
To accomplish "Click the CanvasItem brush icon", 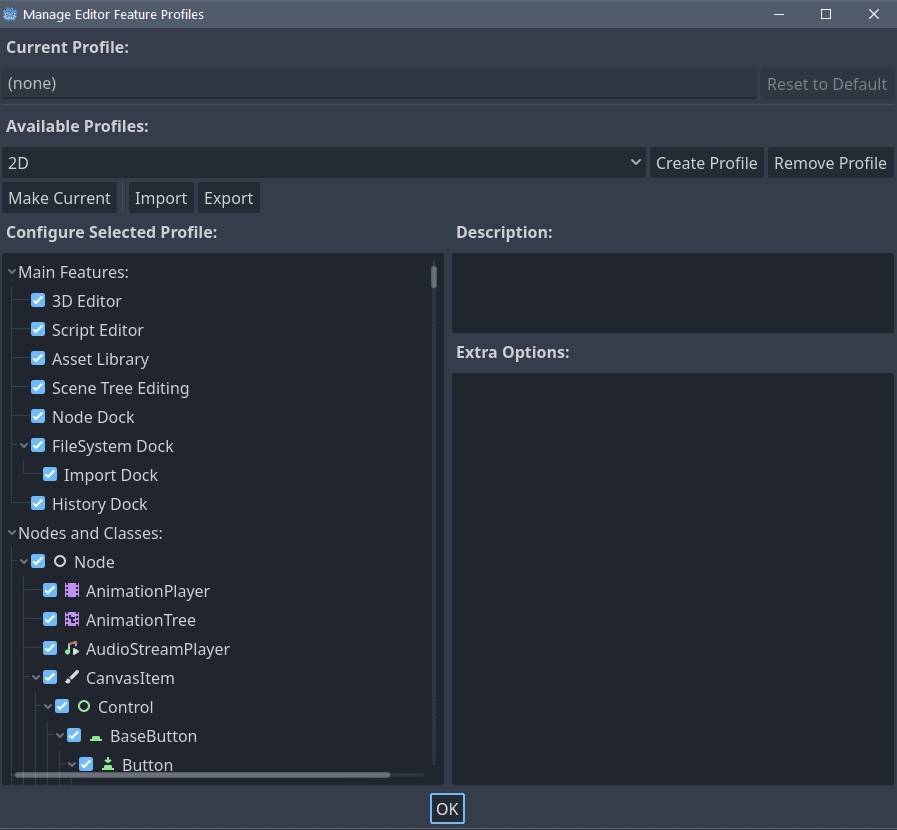I will point(72,678).
